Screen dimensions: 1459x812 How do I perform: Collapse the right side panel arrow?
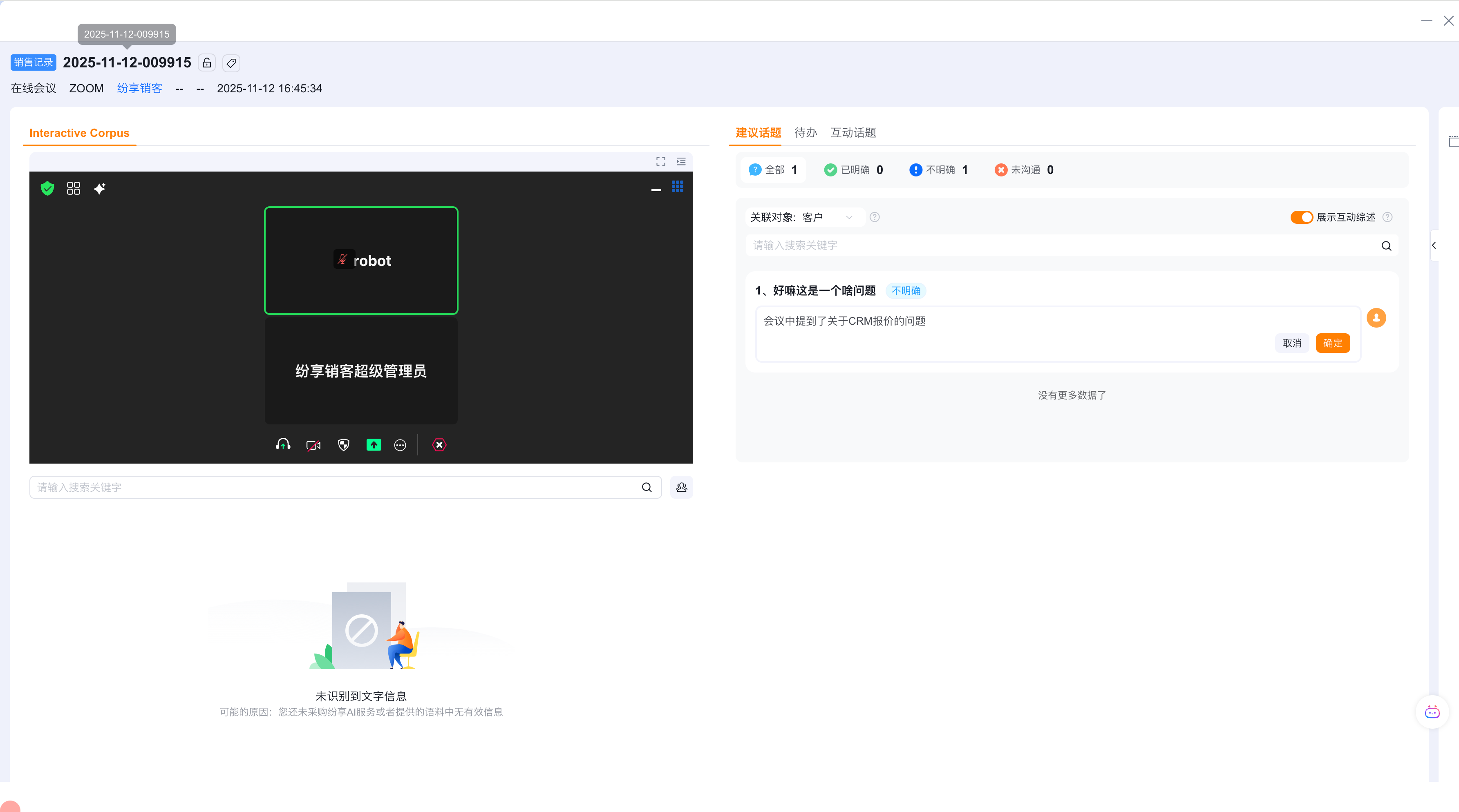(x=1434, y=245)
